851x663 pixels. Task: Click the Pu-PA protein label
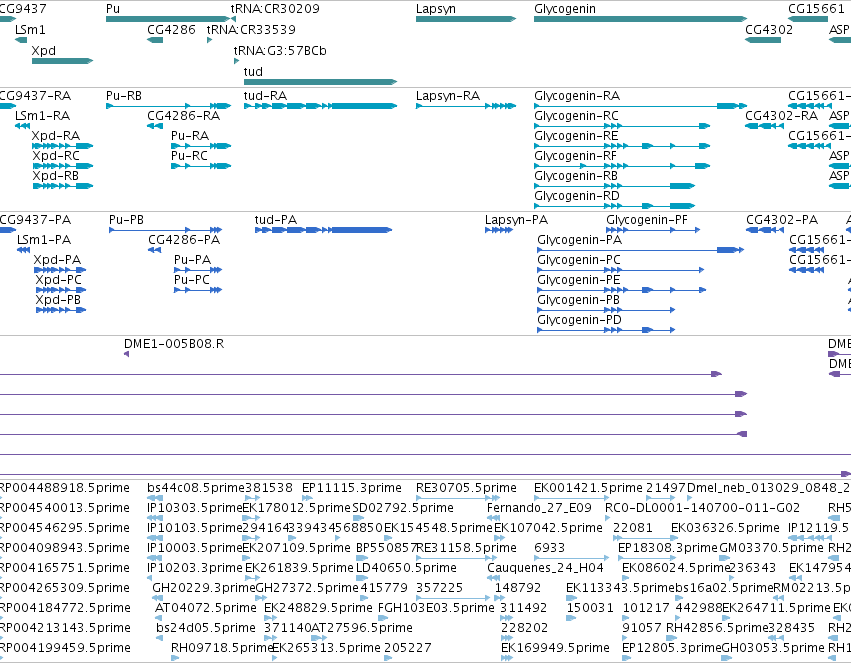(192, 260)
